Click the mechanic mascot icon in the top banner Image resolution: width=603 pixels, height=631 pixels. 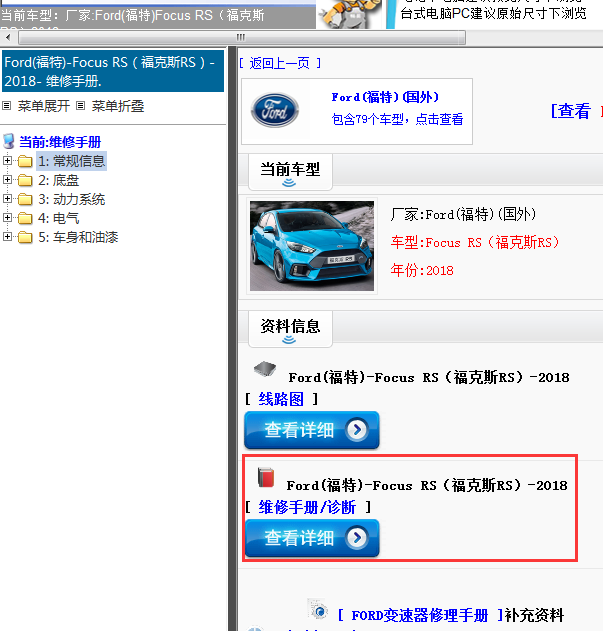pos(349,14)
